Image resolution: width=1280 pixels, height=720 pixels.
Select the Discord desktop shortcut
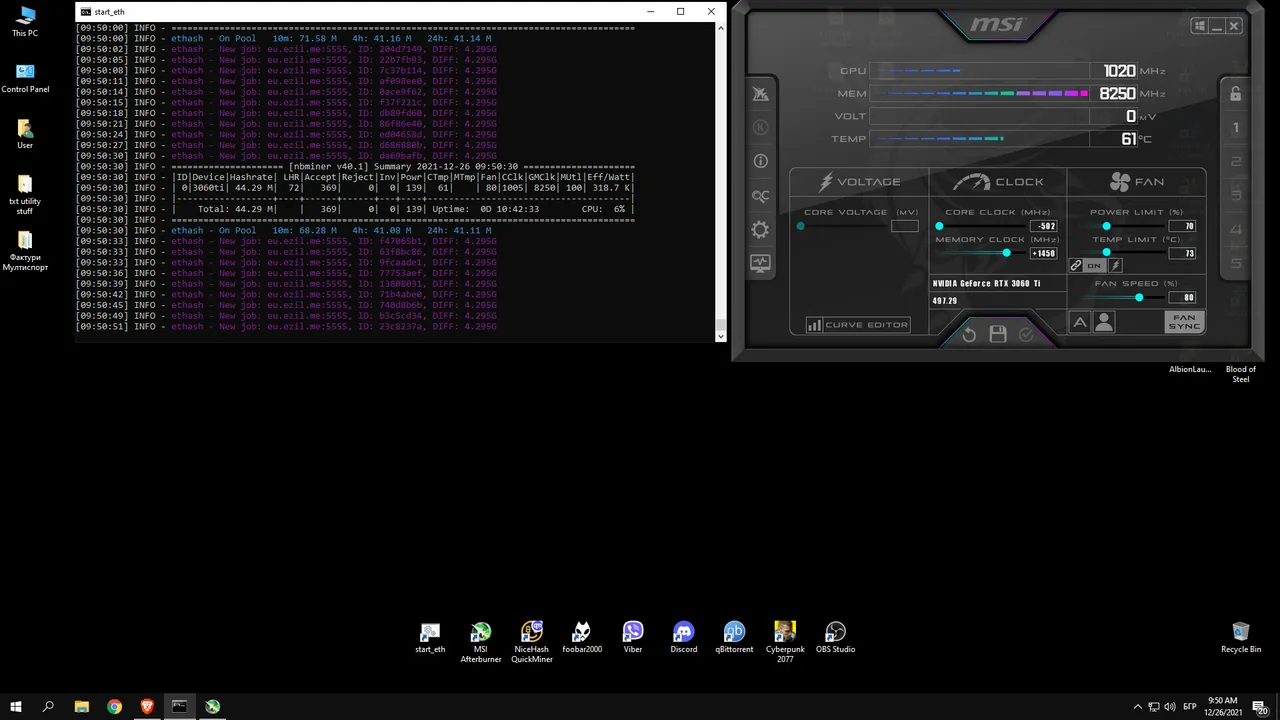click(x=684, y=638)
